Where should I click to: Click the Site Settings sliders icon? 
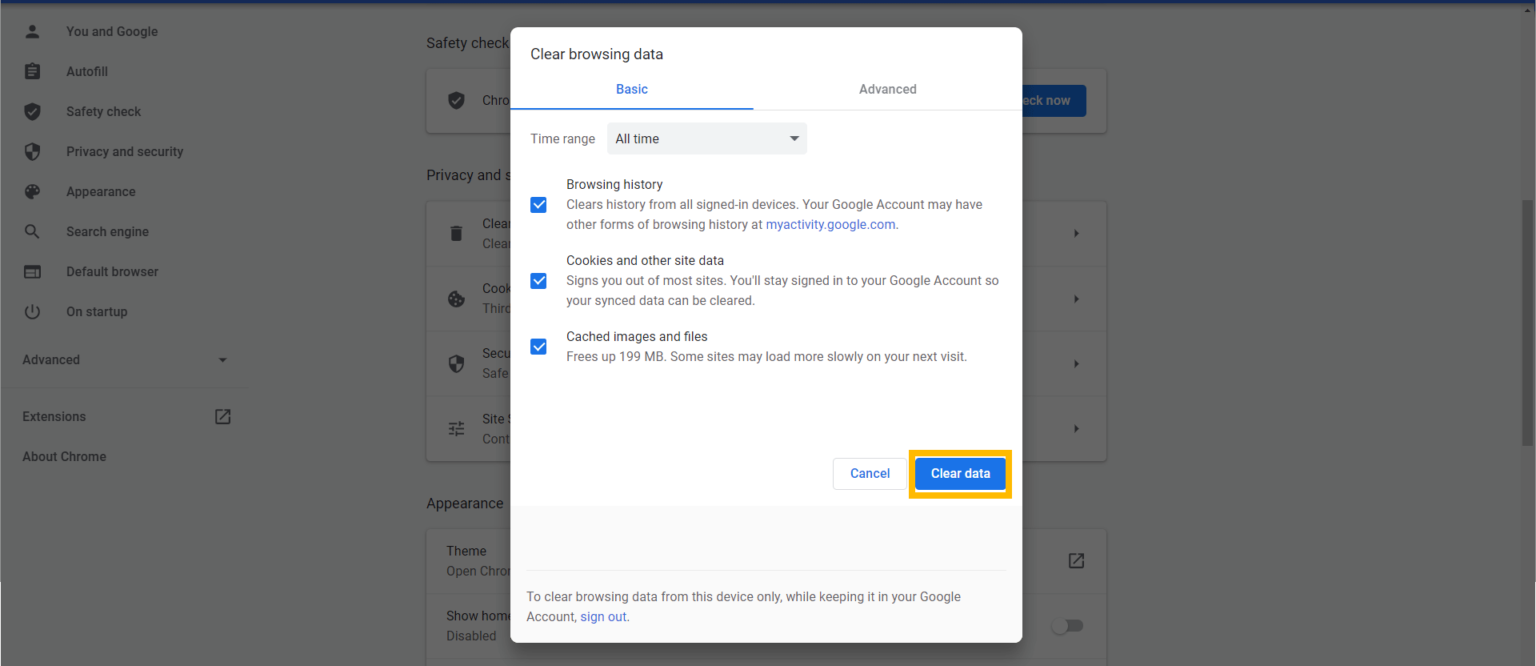tap(456, 428)
